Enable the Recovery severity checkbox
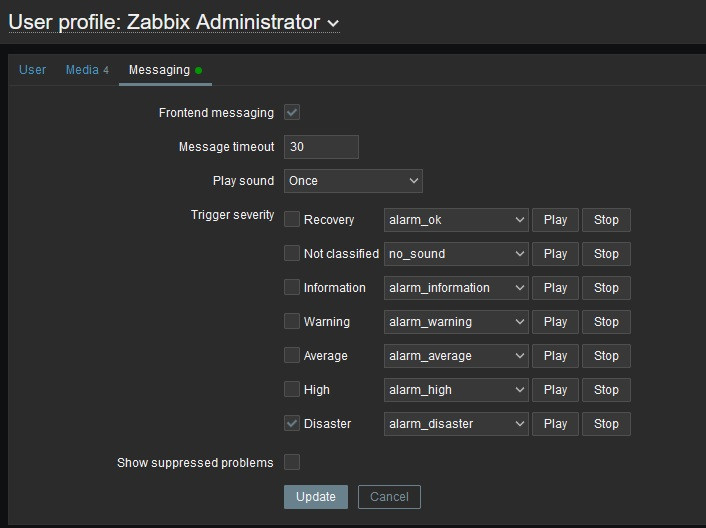This screenshot has height=528, width=706. 292,219
